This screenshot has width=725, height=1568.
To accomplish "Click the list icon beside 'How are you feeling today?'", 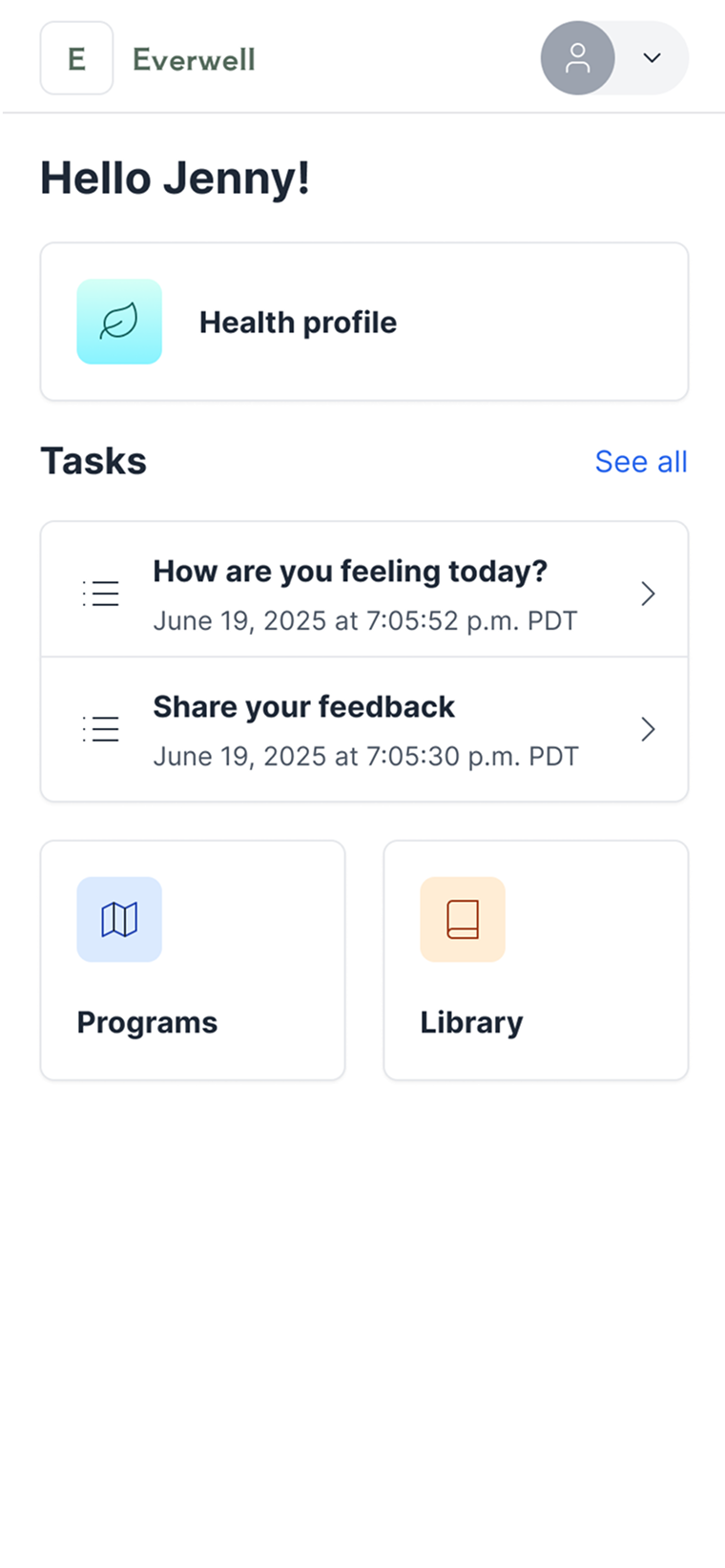I will [101, 593].
